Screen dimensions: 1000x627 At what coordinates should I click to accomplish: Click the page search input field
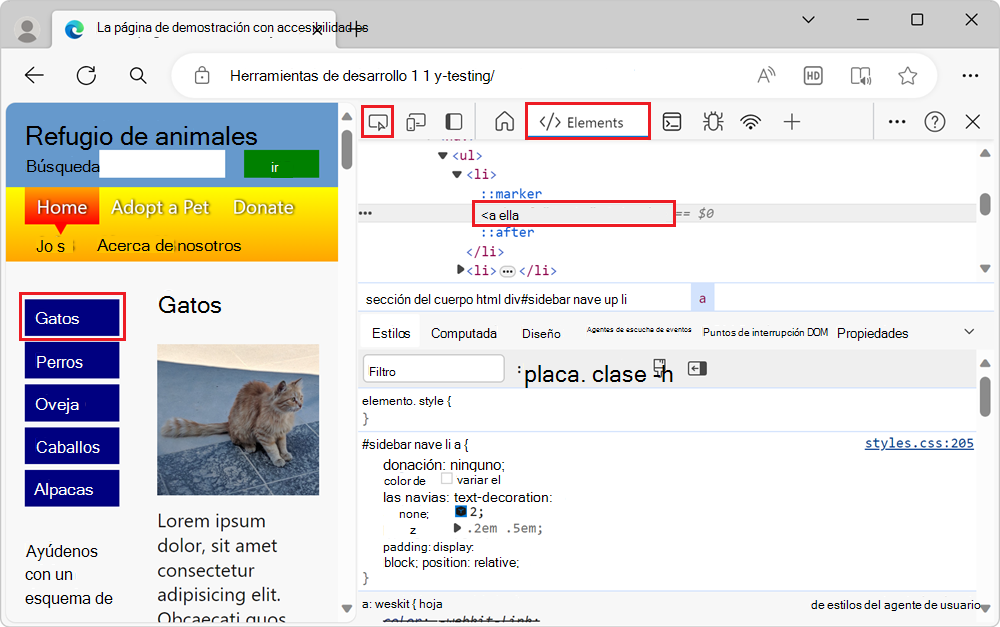pos(162,165)
